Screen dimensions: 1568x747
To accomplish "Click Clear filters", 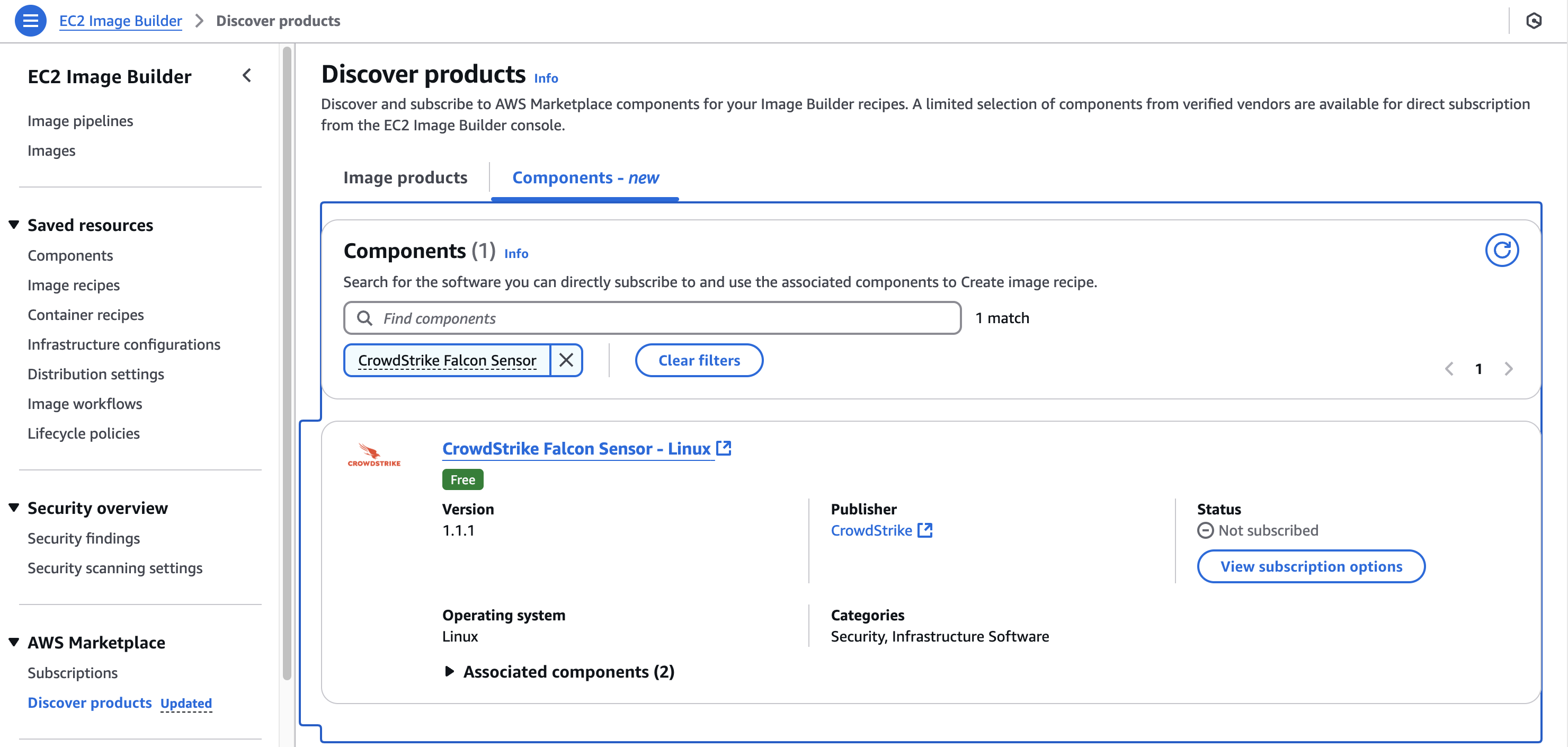I will click(x=699, y=360).
